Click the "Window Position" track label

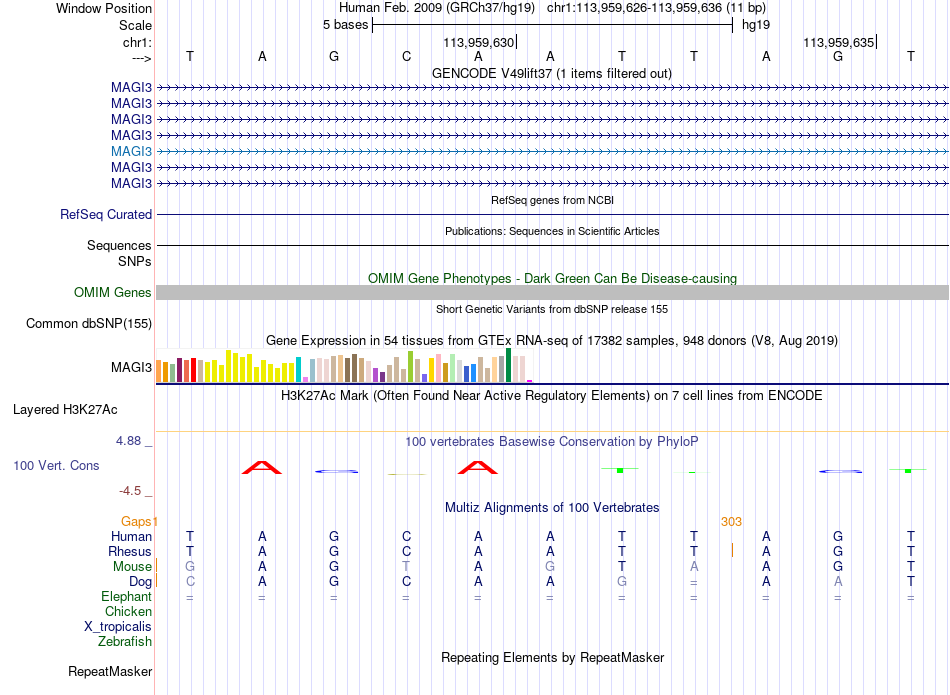tap(104, 8)
